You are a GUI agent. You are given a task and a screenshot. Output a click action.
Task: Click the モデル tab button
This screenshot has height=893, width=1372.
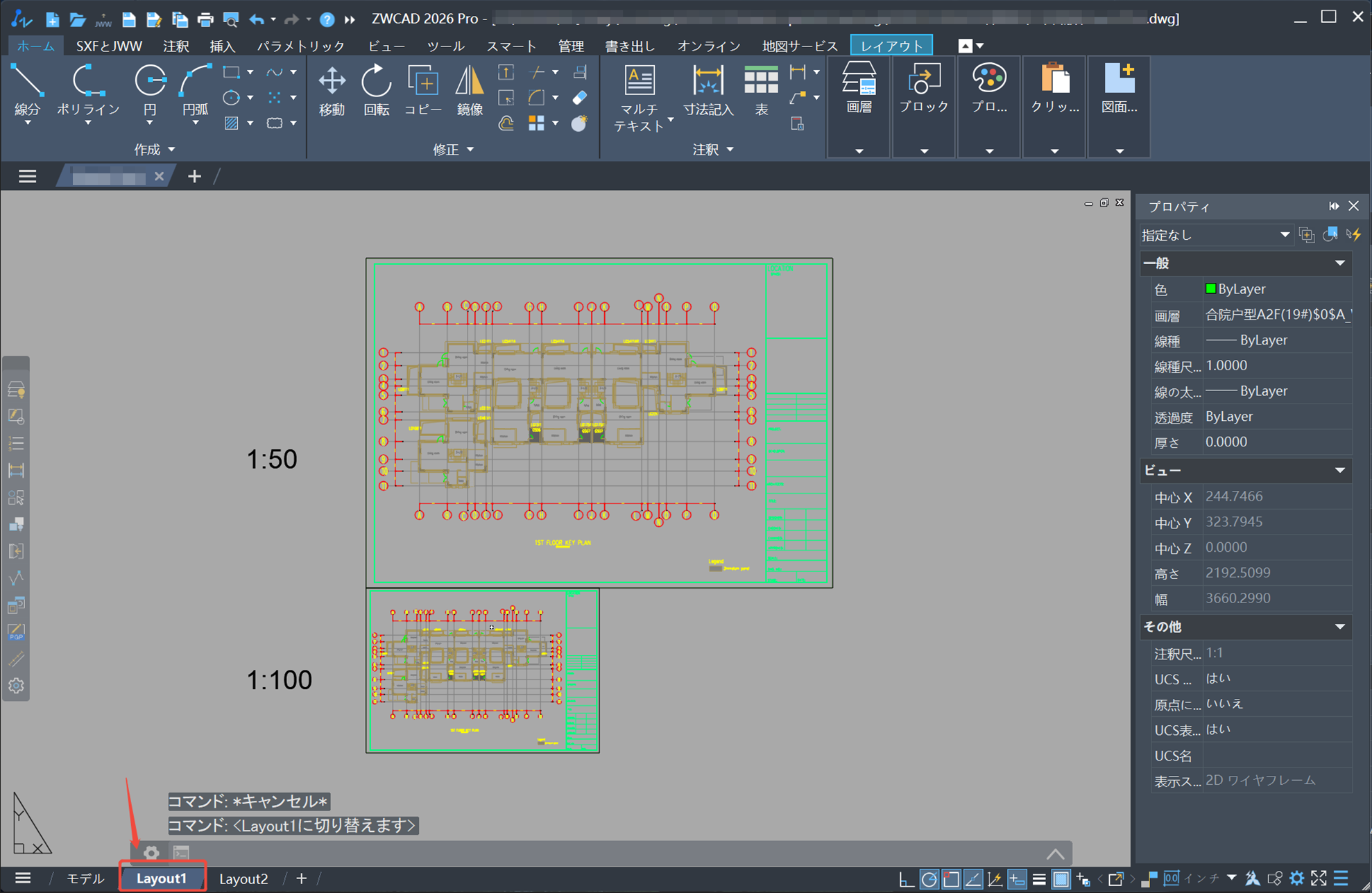85,878
